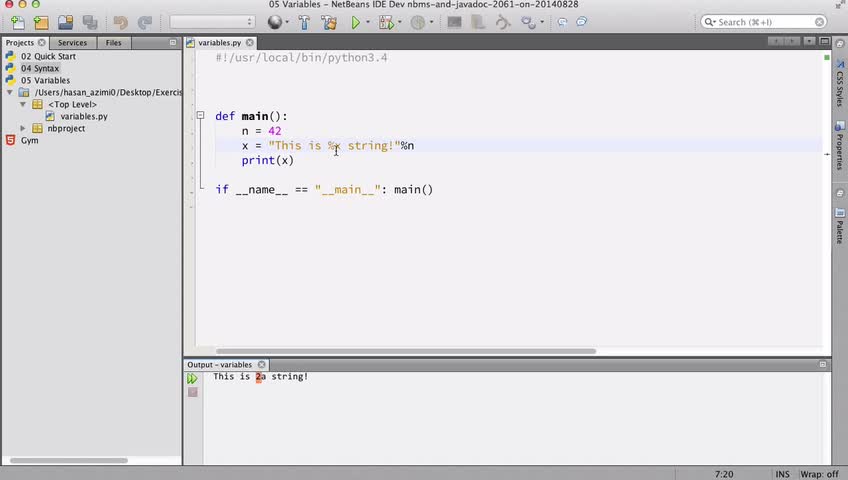Image resolution: width=848 pixels, height=480 pixels.
Task: Click inside the Search field
Action: tap(765, 22)
